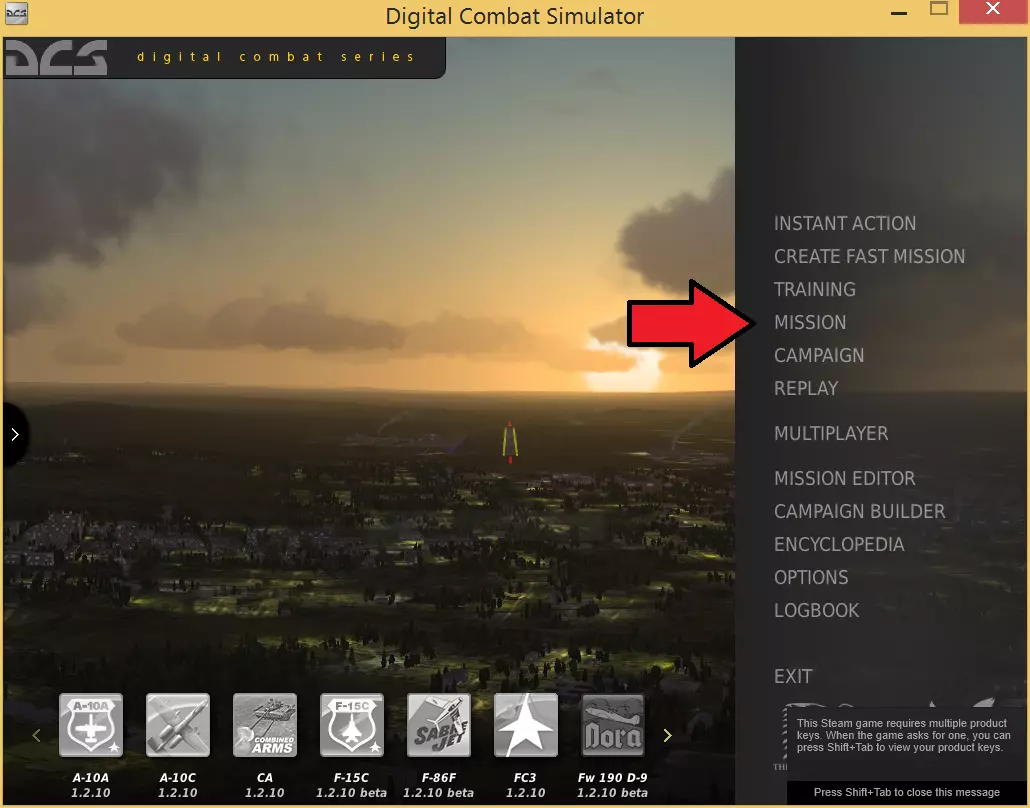Click the Fw 190 D-9 beta label
Screen dimensions: 1030x808
click(x=613, y=785)
